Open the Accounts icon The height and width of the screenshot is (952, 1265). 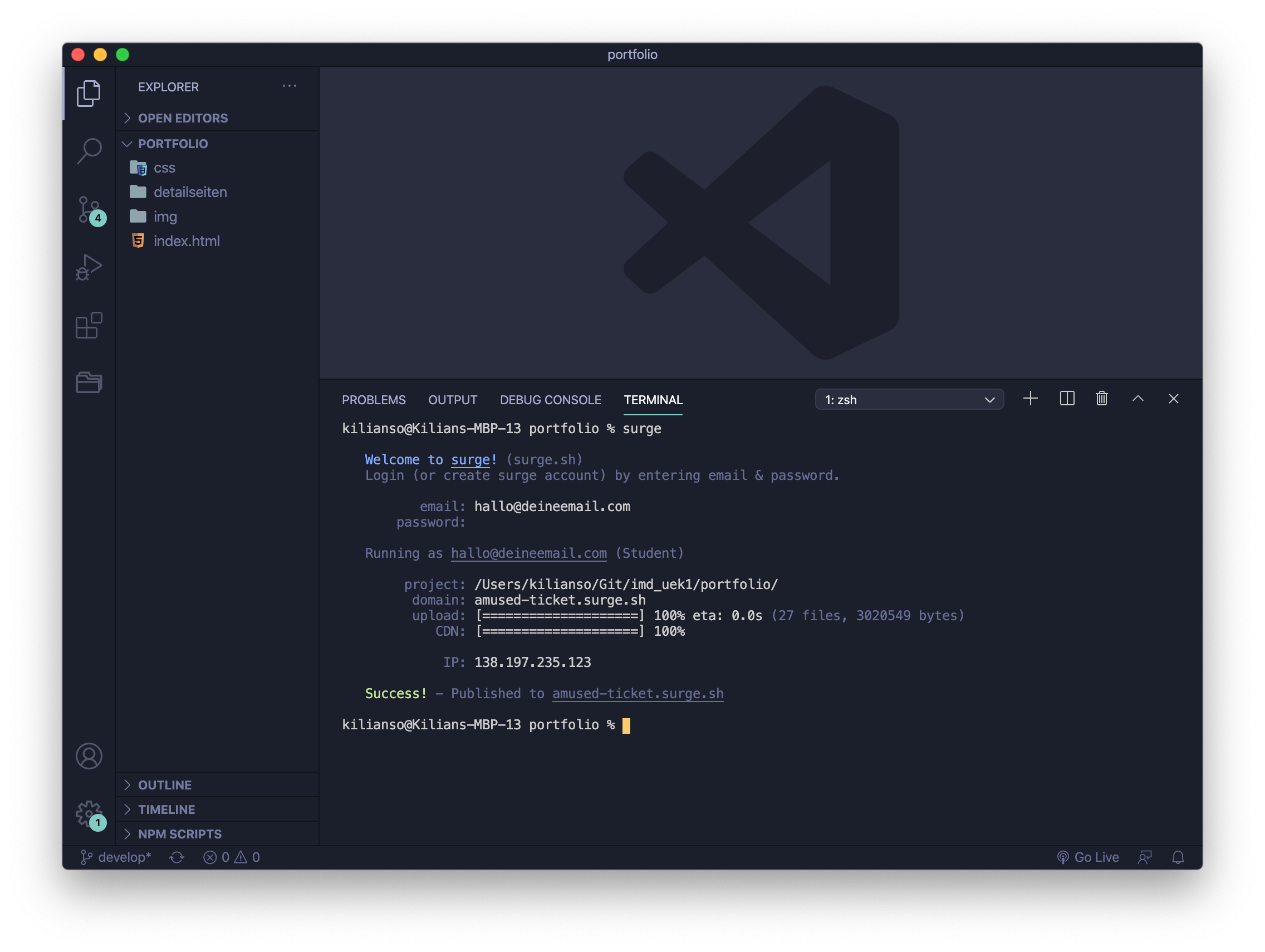(x=89, y=756)
